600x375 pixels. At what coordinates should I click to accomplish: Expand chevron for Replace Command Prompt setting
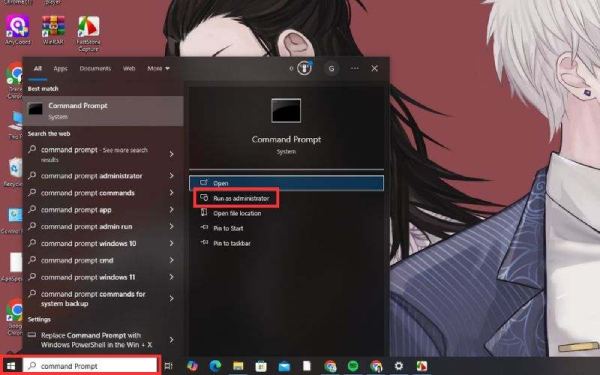click(x=171, y=339)
